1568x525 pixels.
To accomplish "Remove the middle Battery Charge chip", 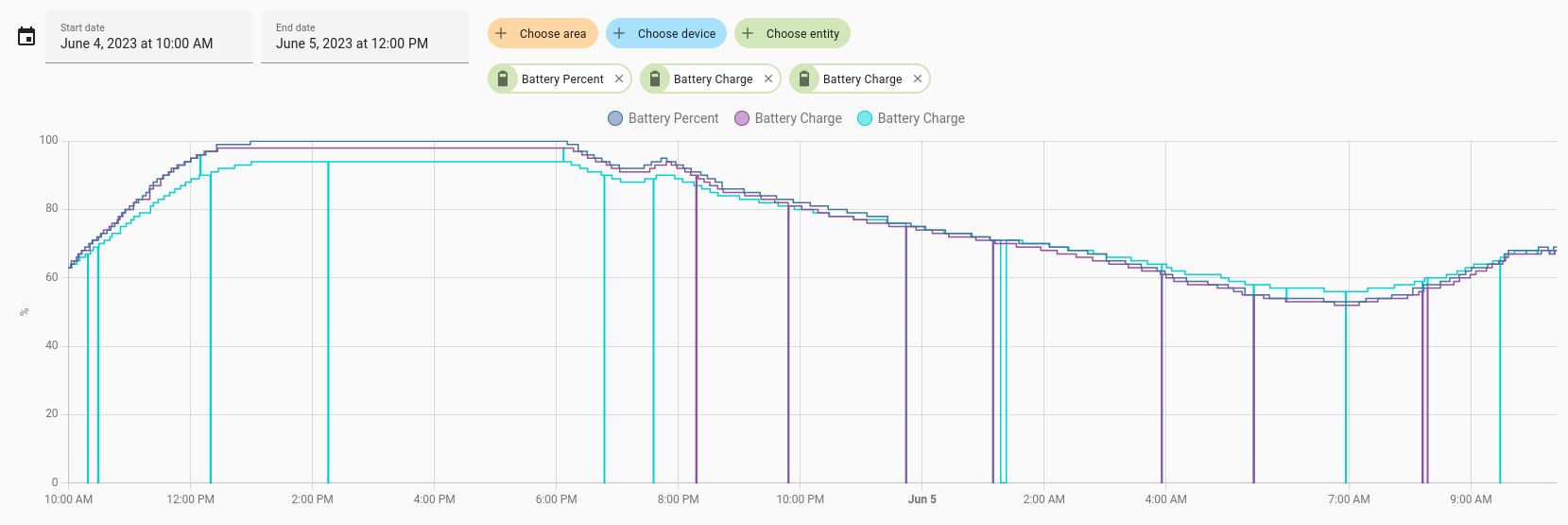I will point(768,79).
